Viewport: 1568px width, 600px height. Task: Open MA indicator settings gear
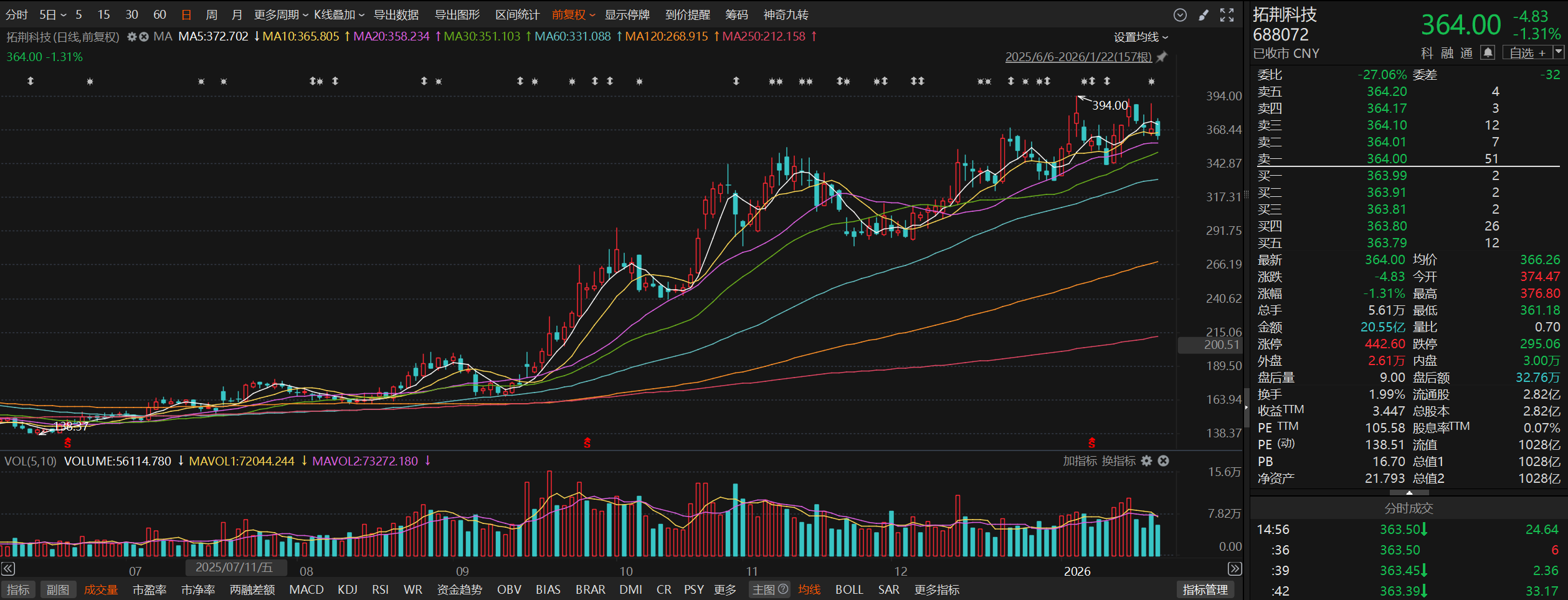point(131,37)
